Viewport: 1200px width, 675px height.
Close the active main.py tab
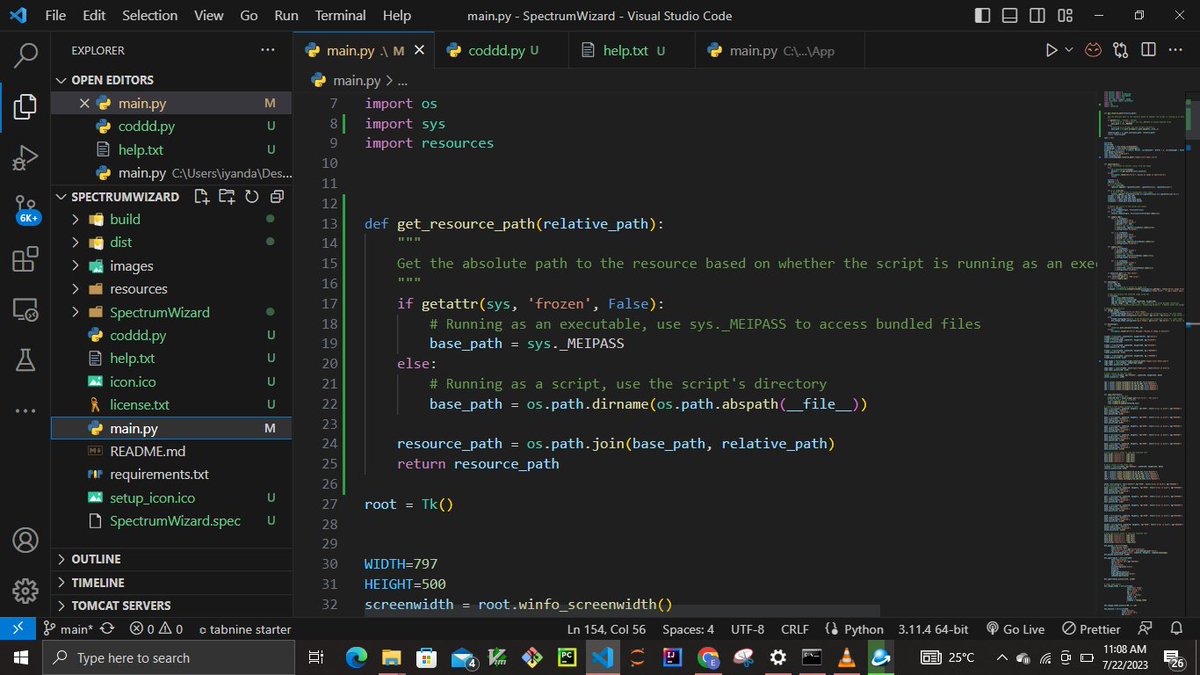[x=419, y=50]
